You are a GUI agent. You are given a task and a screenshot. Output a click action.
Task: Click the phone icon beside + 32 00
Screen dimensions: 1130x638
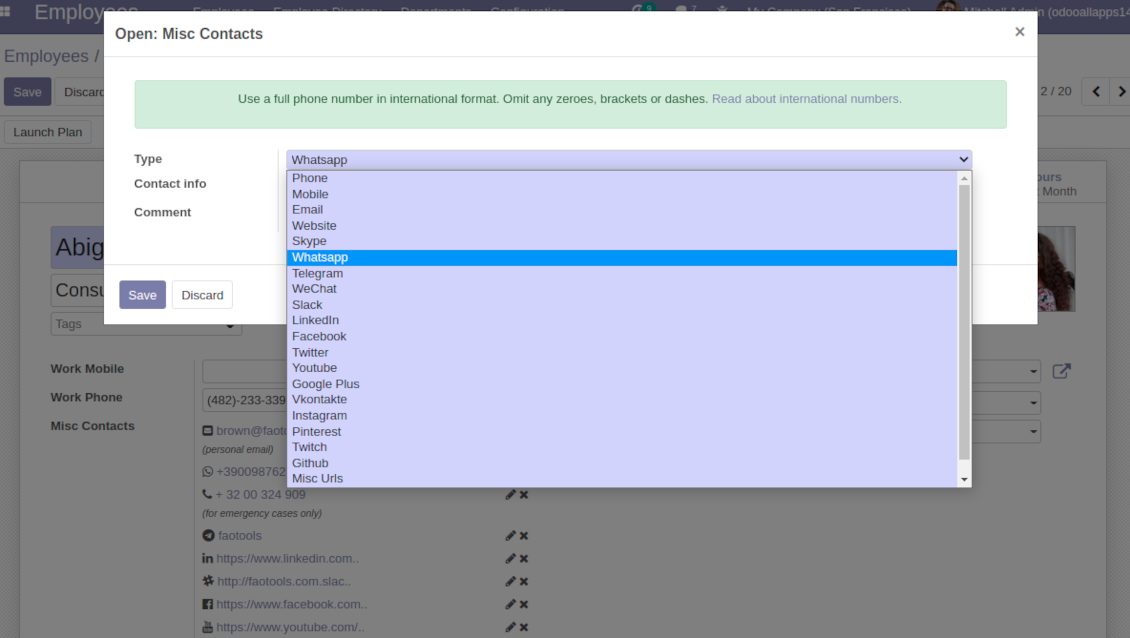pos(207,495)
